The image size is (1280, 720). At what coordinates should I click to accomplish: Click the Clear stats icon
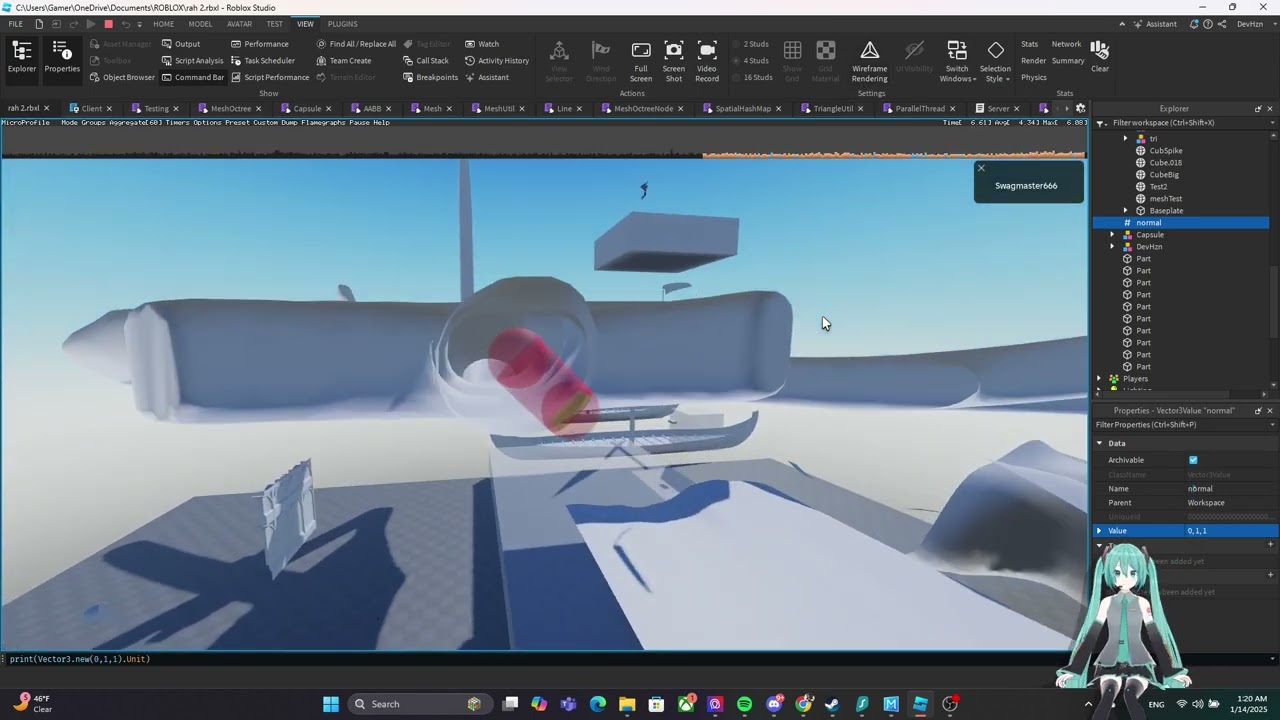point(1099,56)
